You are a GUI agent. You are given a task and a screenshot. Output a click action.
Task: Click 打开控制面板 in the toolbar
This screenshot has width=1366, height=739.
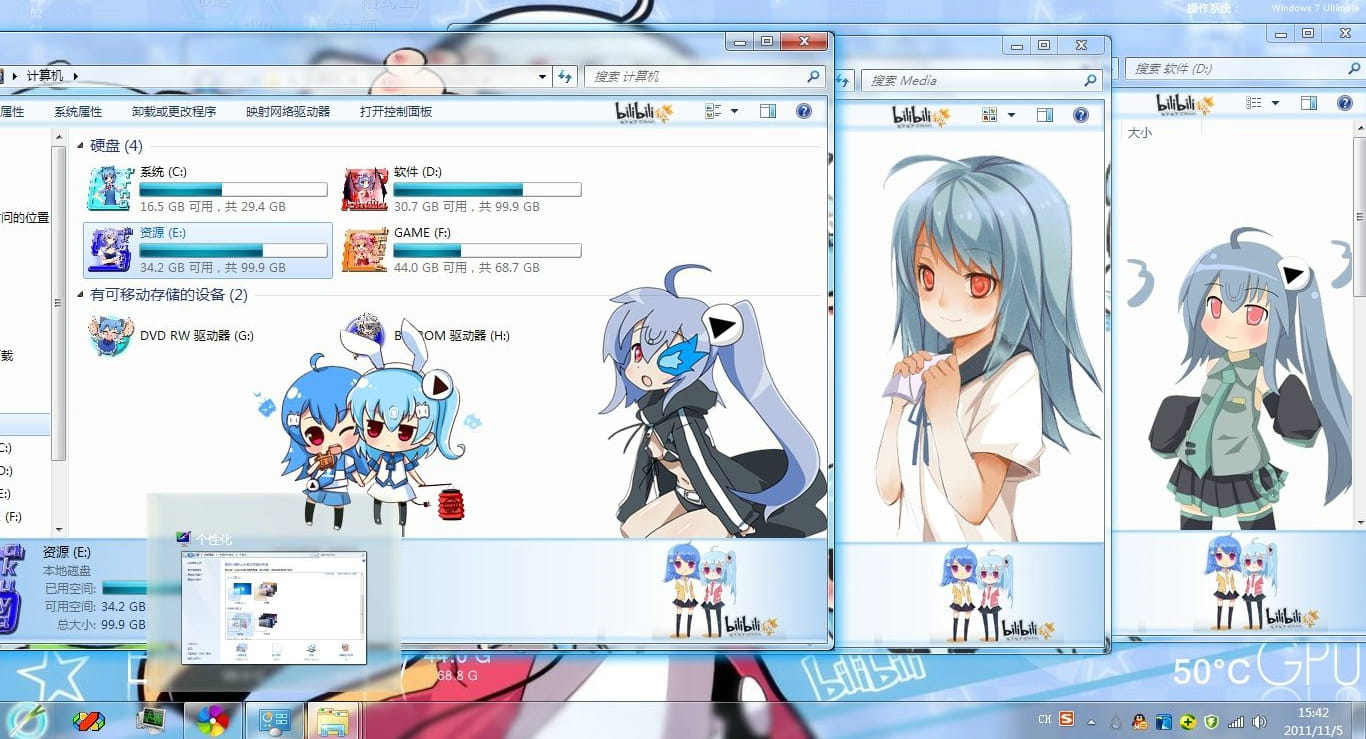click(x=396, y=112)
